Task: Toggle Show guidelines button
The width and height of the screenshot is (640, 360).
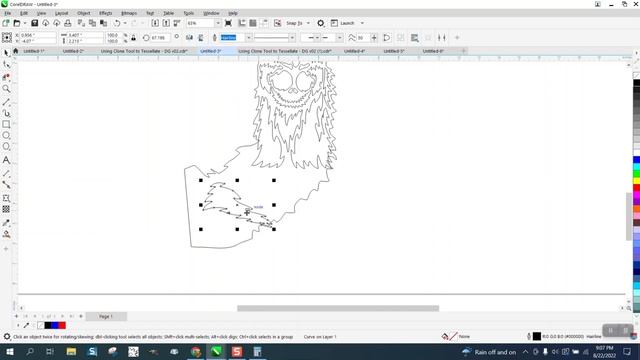Action: tap(264, 23)
